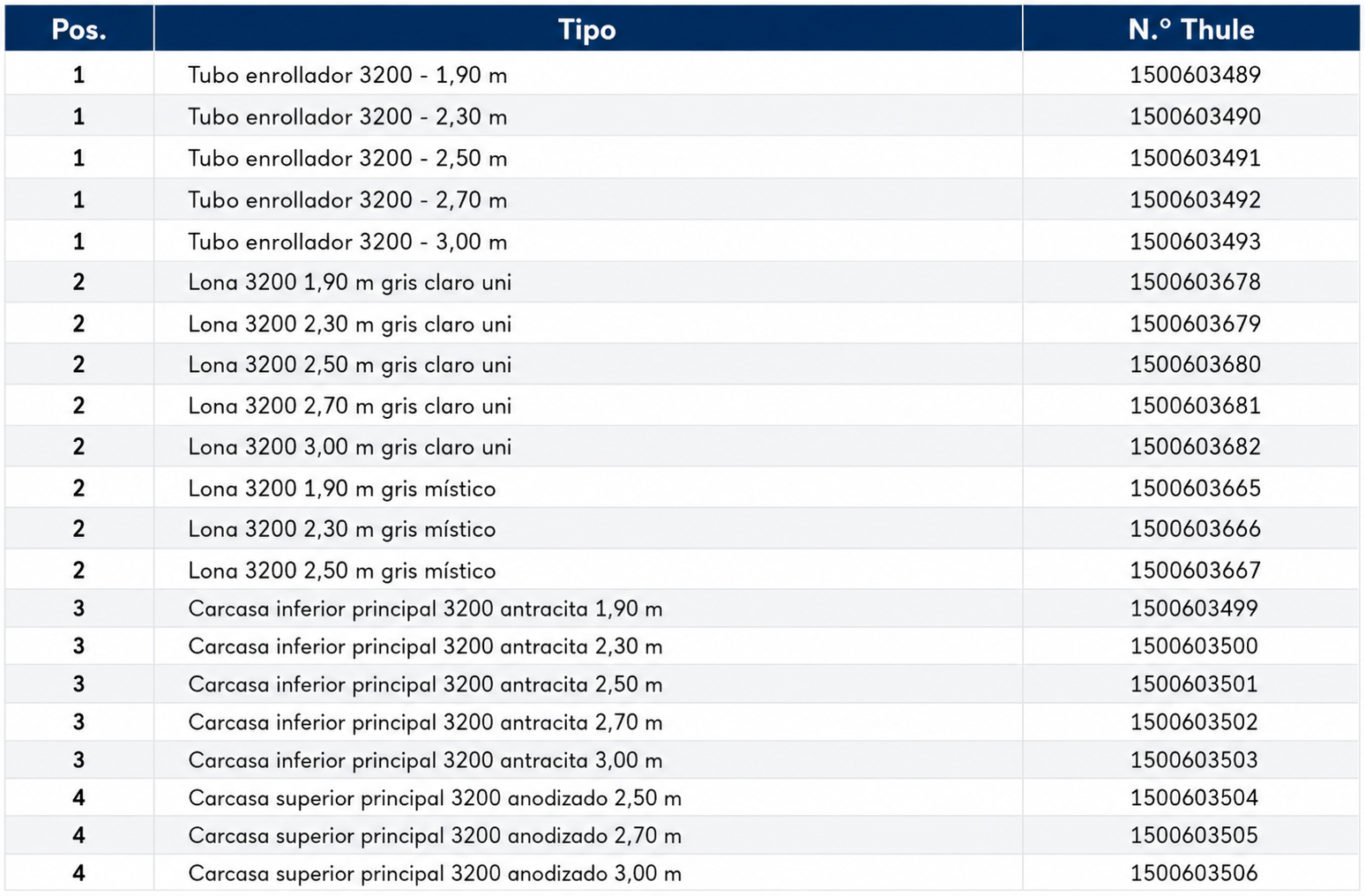Screen dimensions: 1365x896
Task: Select 'Lona 3200 2,70 m gris claro uni'
Action: [349, 406]
